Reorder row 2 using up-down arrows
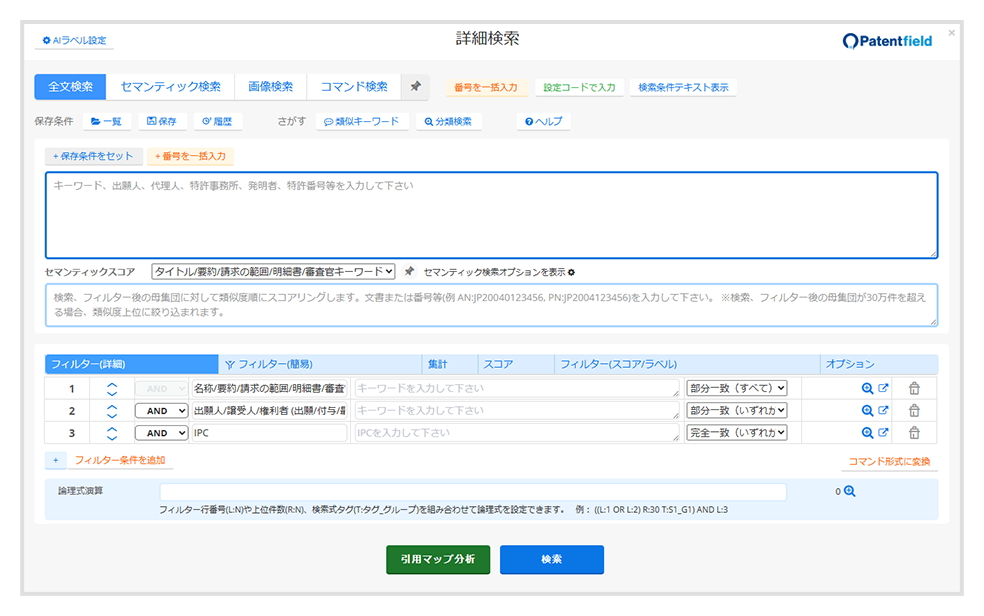Image resolution: width=984 pixels, height=616 pixels. pos(112,411)
